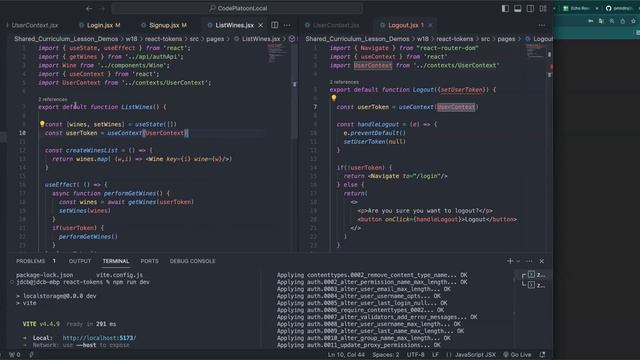640x360 pixels.
Task: Select the second zsh terminal in the list
Action: [x=536, y=285]
